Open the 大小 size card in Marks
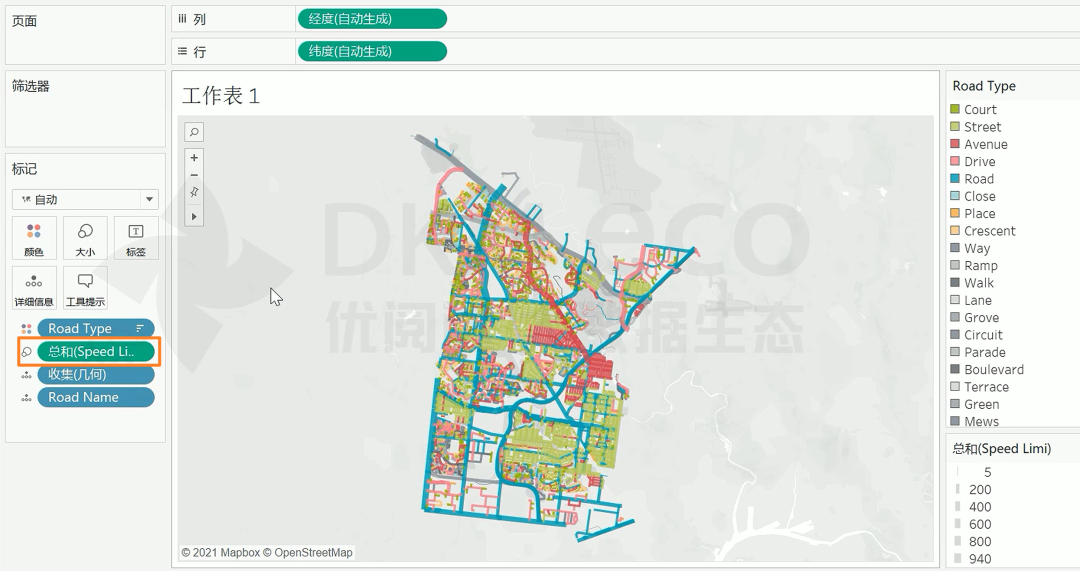 click(85, 238)
